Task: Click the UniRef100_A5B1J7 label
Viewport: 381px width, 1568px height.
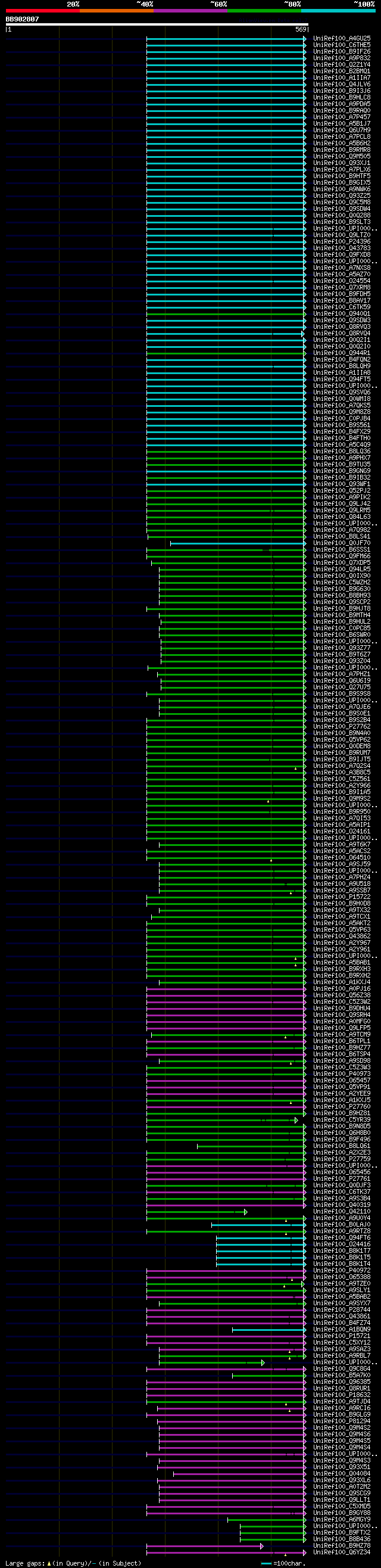Action: coord(342,123)
